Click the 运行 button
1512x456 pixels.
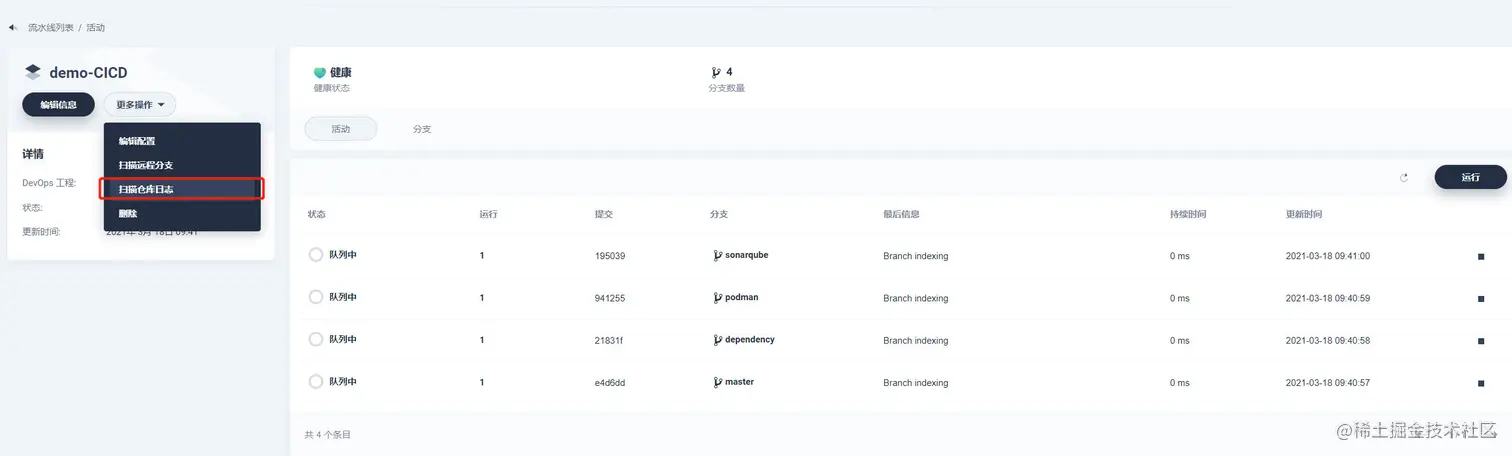coord(1470,177)
